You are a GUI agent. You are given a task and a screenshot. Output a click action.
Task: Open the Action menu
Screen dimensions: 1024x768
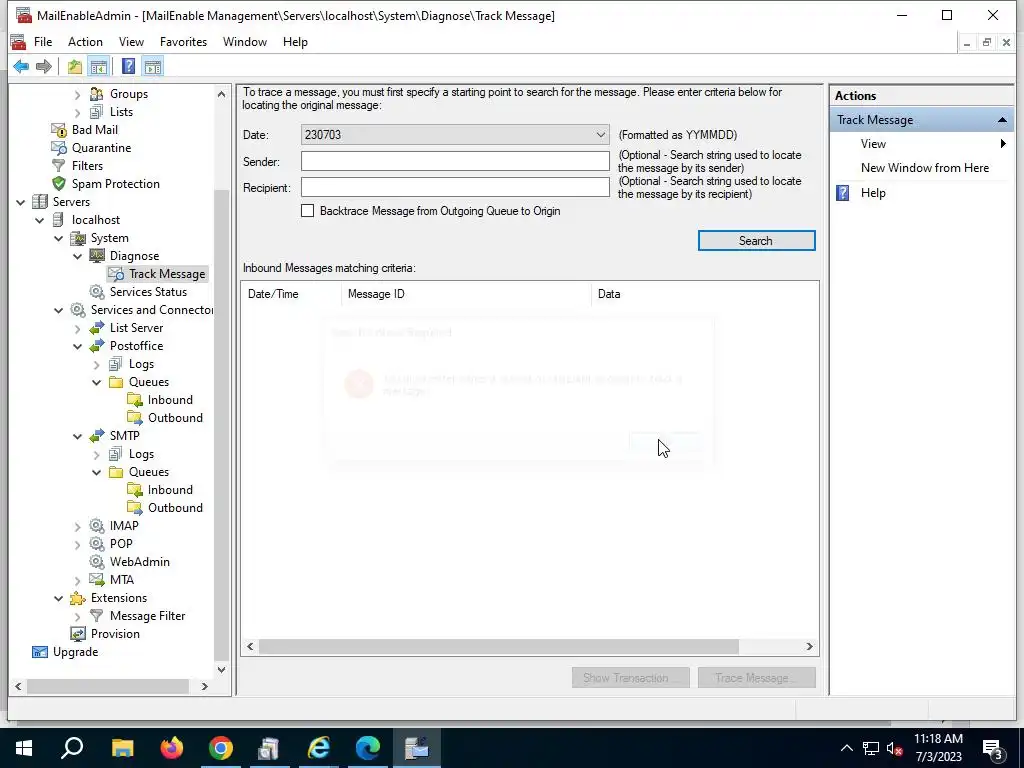coord(86,42)
